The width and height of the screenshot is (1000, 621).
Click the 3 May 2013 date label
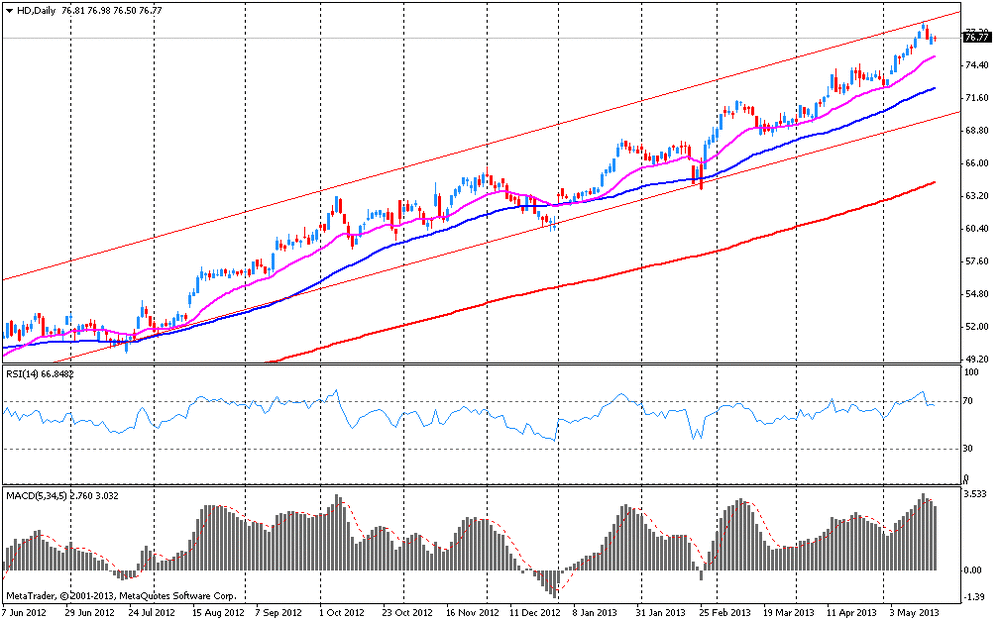[x=915, y=613]
